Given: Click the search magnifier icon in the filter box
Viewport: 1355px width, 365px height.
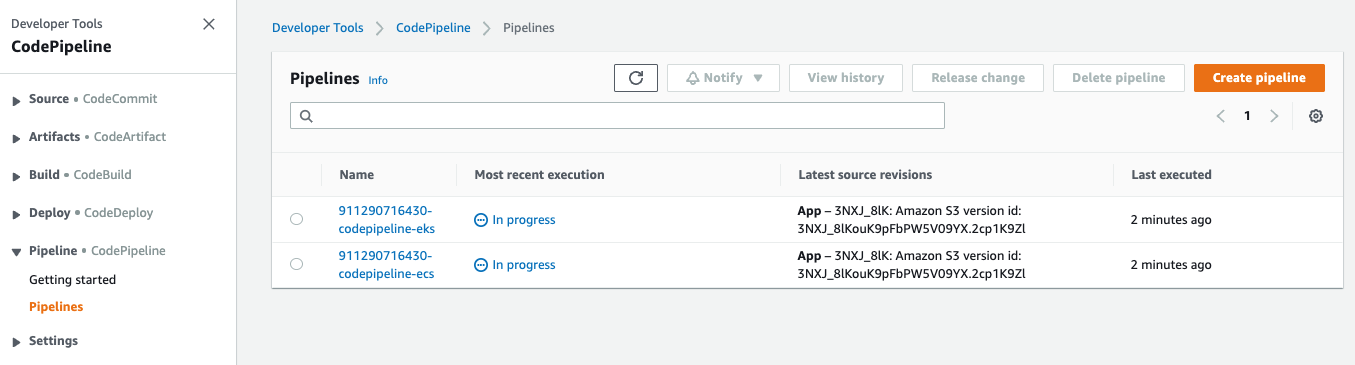Looking at the screenshot, I should pos(306,116).
